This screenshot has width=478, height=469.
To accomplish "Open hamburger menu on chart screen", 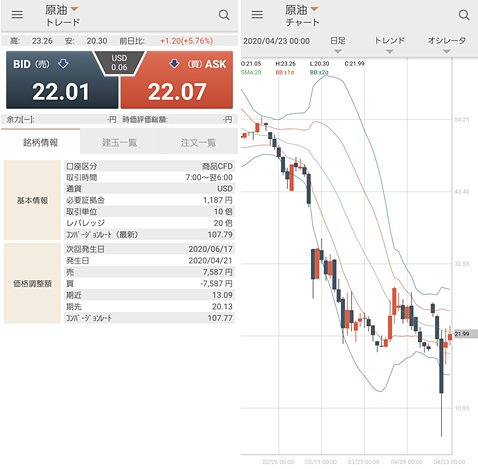I will tap(257, 15).
